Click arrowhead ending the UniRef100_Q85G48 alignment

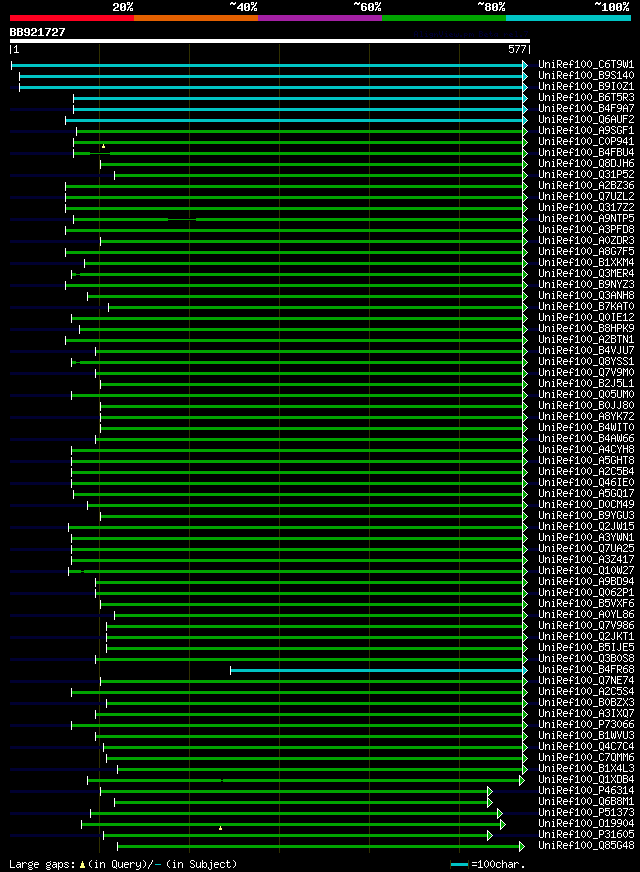click(x=522, y=846)
